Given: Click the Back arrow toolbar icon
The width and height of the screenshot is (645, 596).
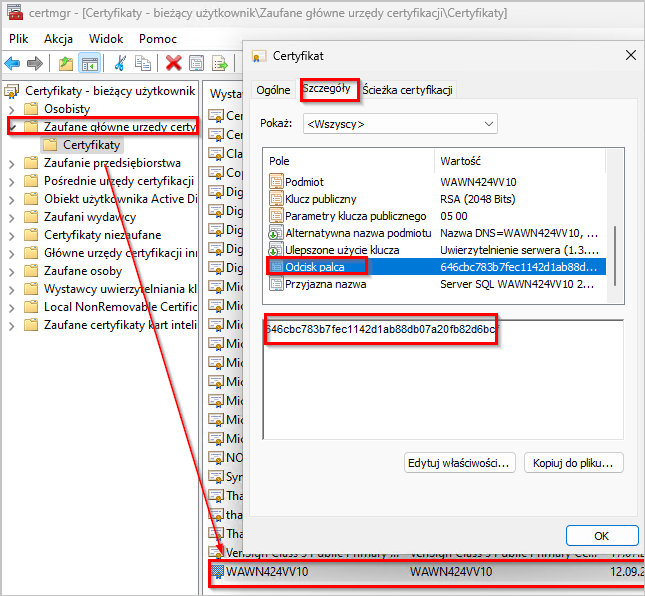Looking at the screenshot, I should click(12, 64).
